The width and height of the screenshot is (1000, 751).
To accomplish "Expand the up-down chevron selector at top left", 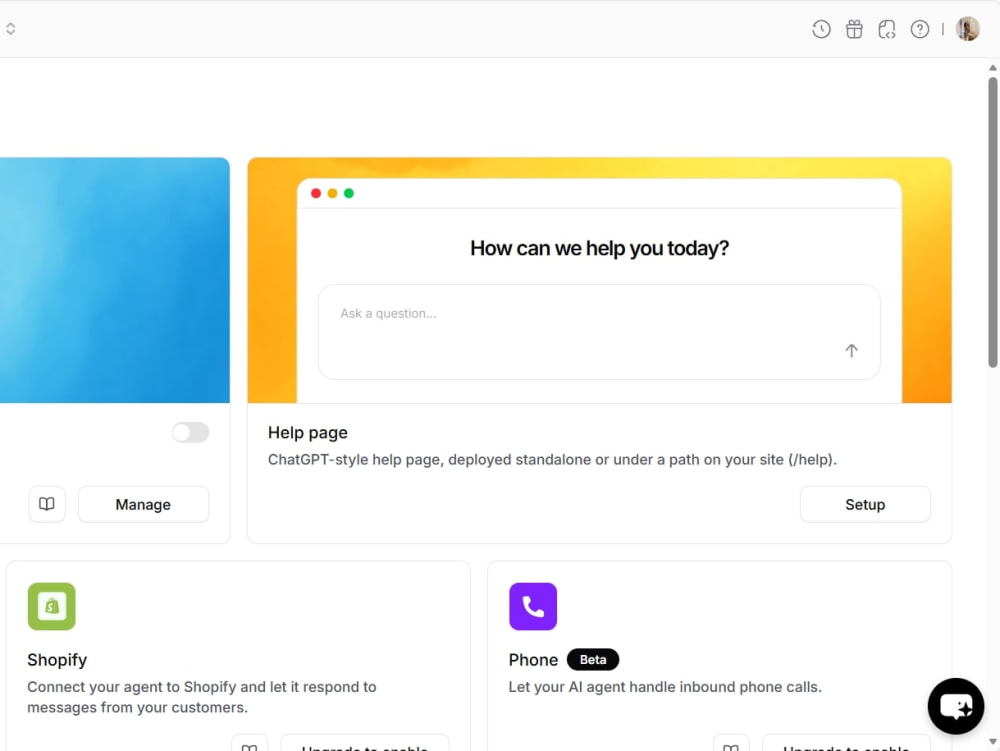I will coord(10,29).
